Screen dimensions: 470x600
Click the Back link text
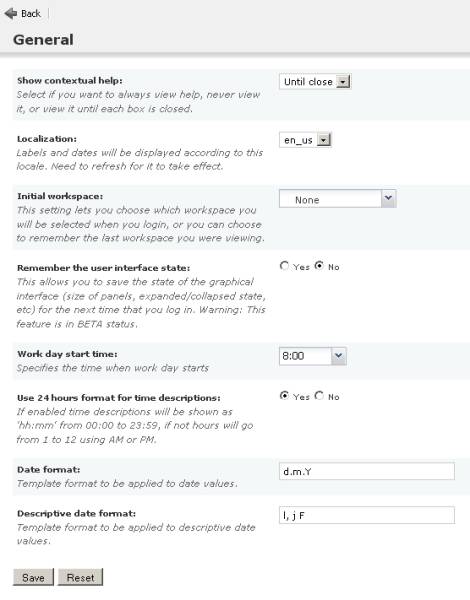click(x=31, y=14)
